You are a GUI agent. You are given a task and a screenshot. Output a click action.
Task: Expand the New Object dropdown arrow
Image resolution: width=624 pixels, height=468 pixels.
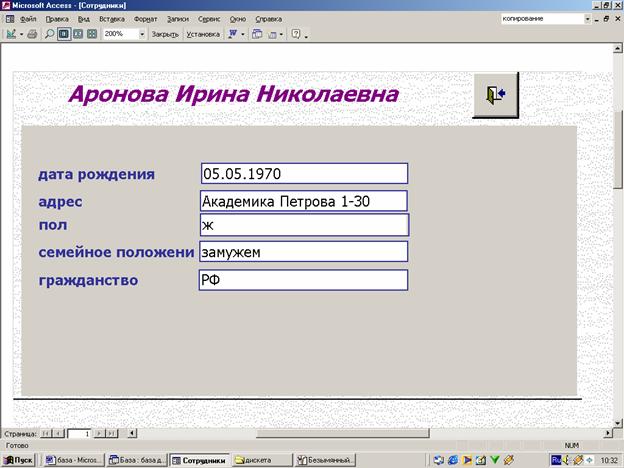tap(282, 33)
